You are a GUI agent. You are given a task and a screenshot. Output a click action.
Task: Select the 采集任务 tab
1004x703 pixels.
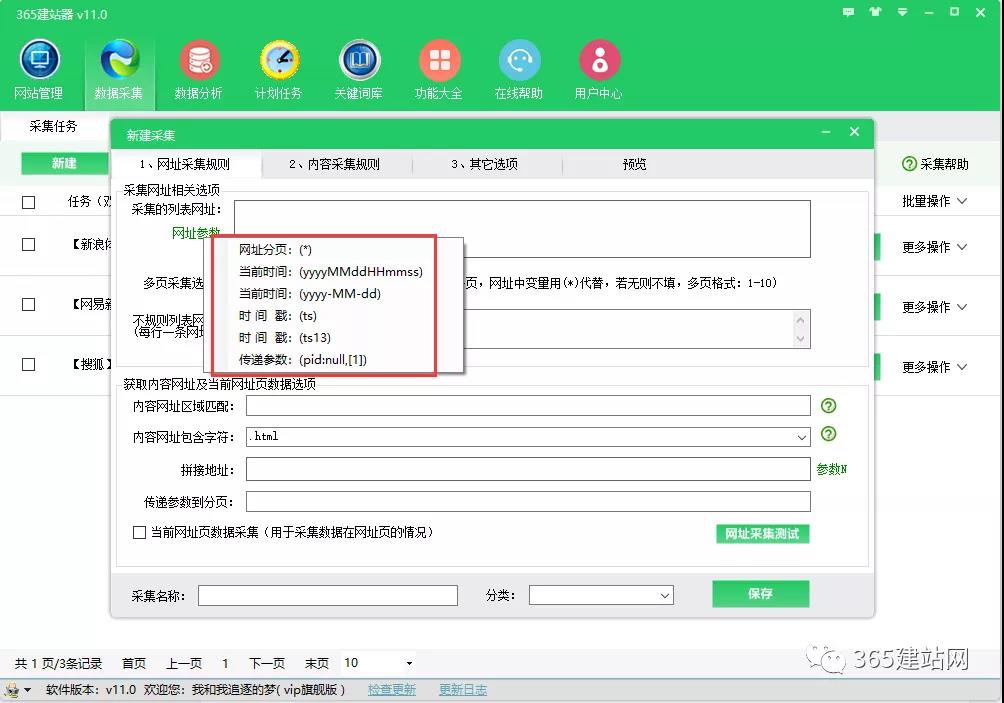(x=53, y=126)
